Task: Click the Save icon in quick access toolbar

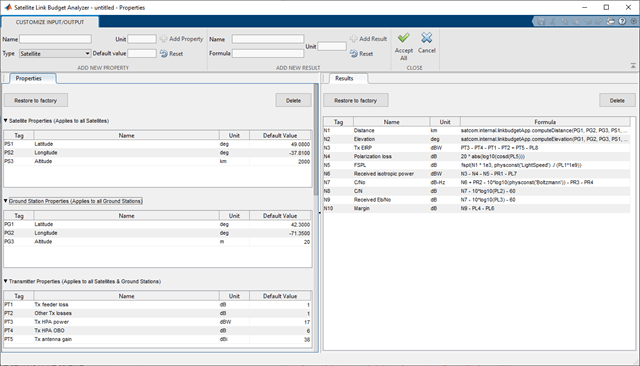Action: [x=541, y=22]
